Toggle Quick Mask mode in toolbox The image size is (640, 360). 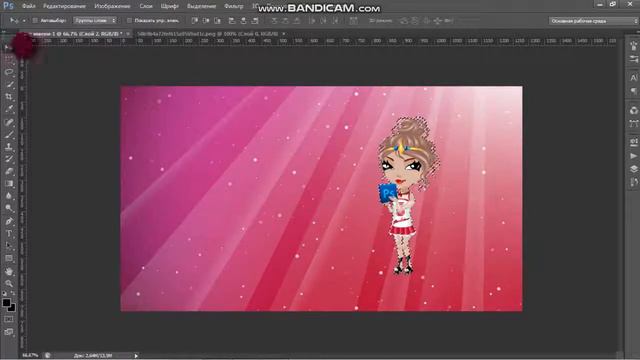[x=9, y=320]
